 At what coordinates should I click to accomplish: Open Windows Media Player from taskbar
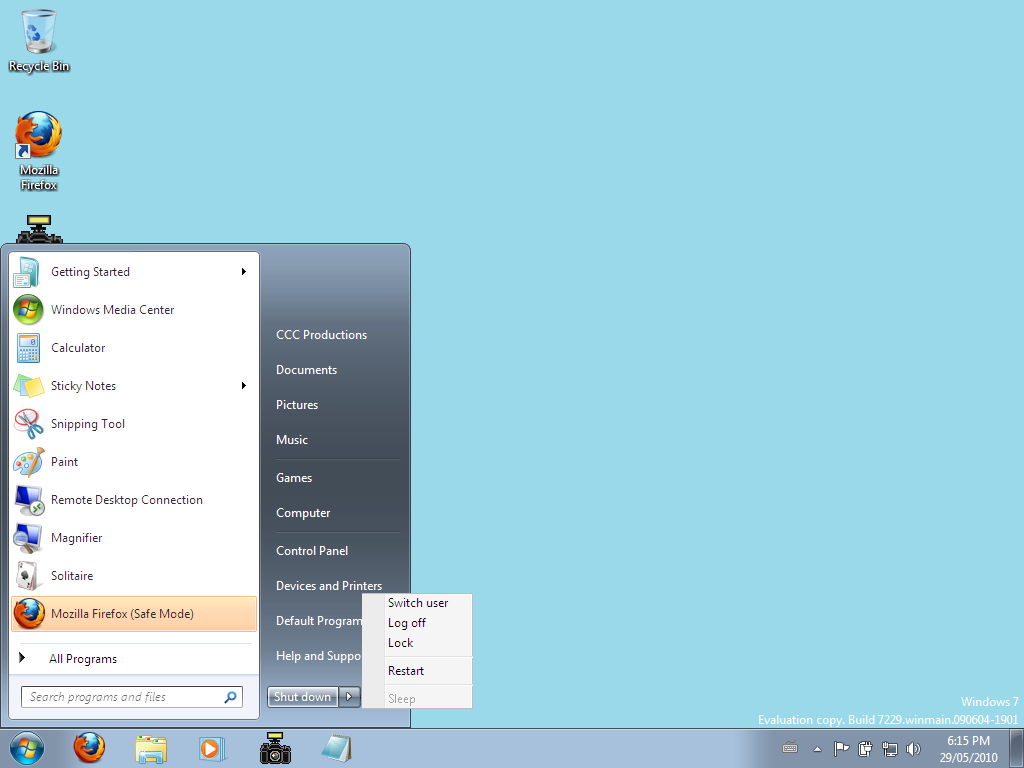[x=212, y=748]
